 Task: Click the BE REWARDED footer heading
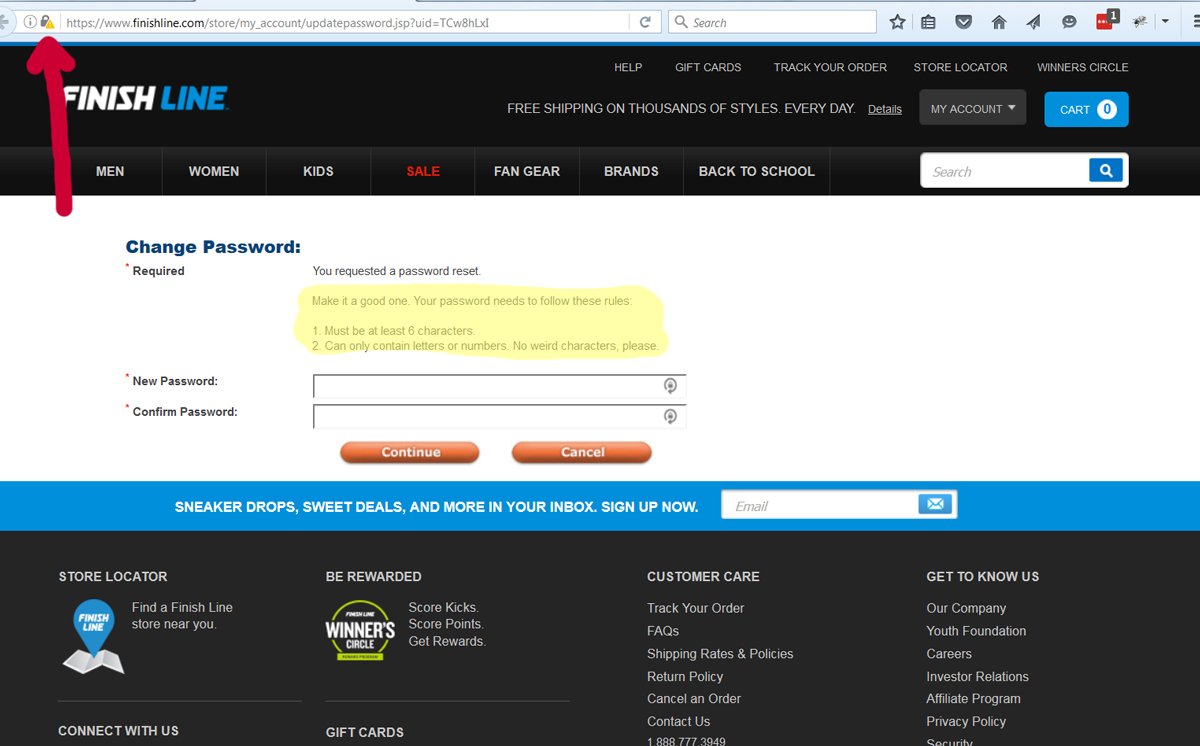pos(373,577)
